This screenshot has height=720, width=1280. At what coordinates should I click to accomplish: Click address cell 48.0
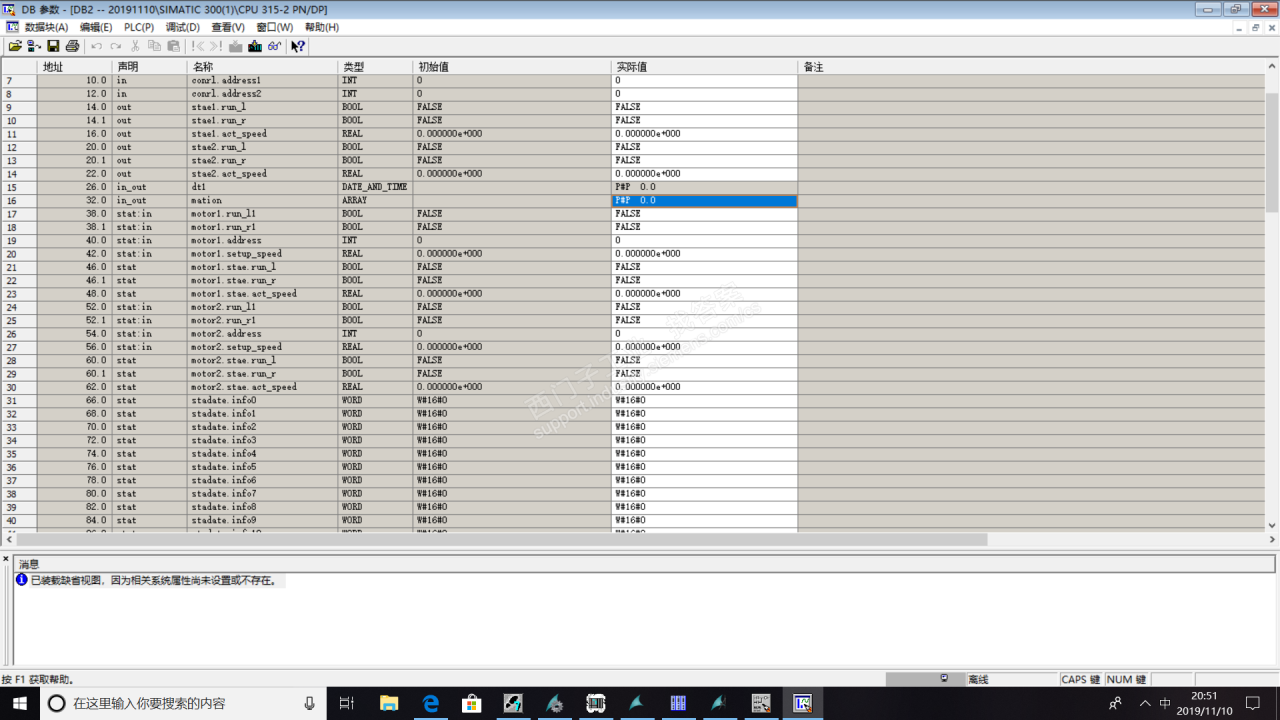(x=74, y=294)
